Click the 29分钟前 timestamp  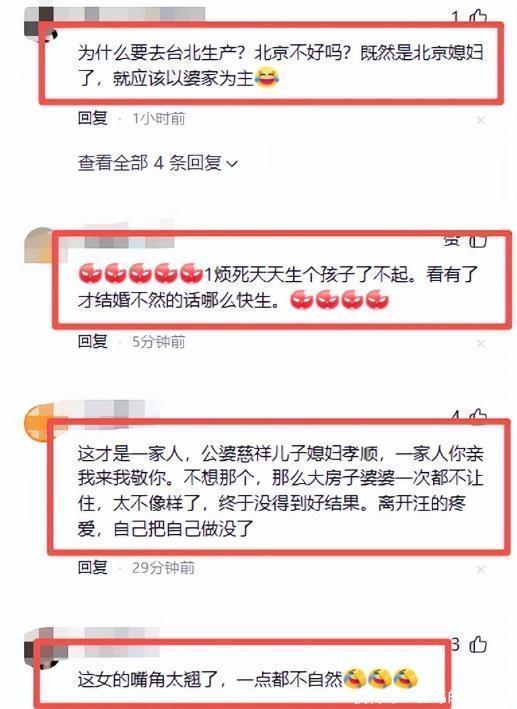tap(163, 567)
